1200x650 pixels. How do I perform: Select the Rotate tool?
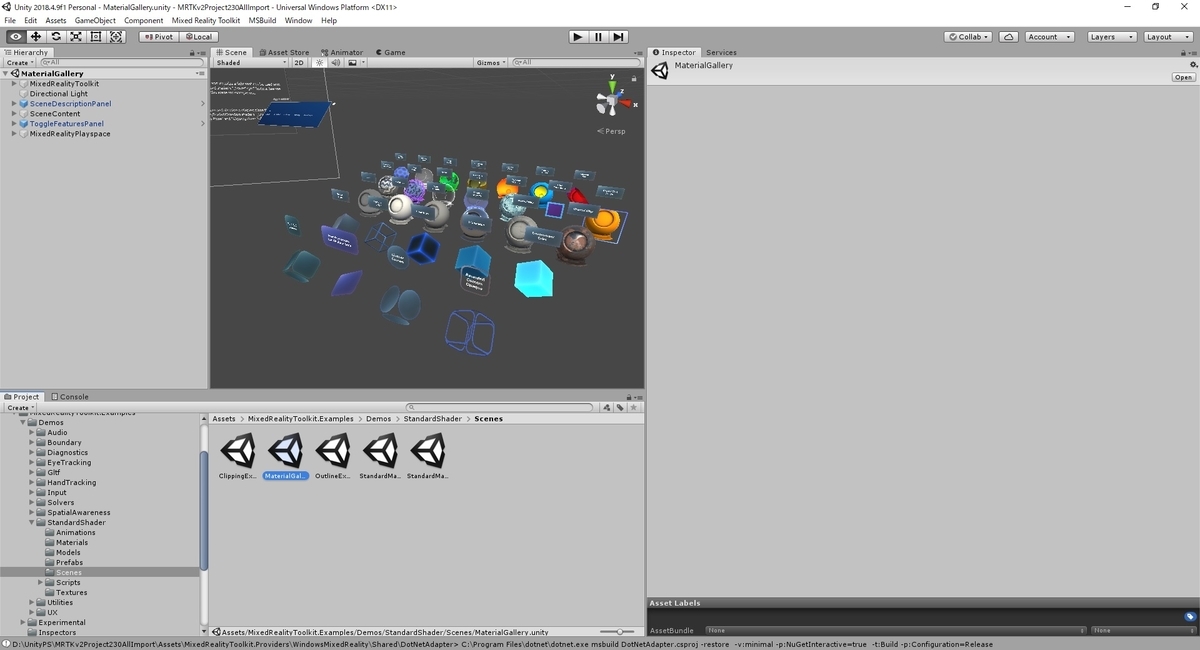click(x=56, y=36)
